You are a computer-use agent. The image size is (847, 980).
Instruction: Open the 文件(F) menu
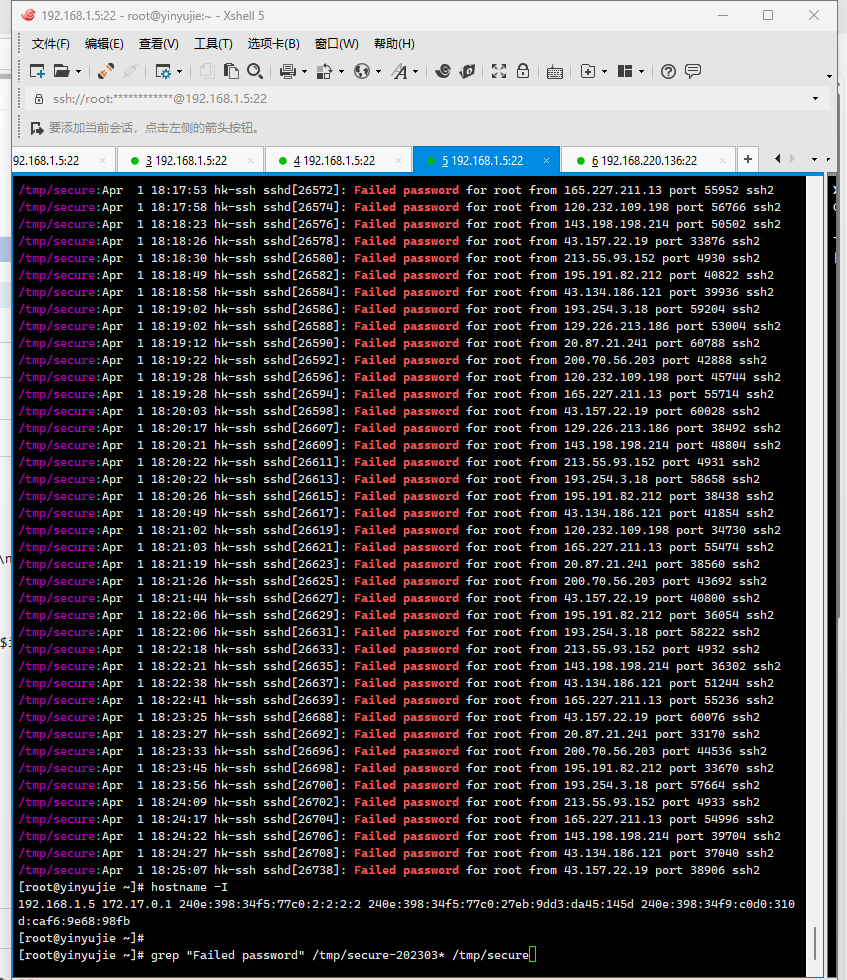(x=51, y=44)
